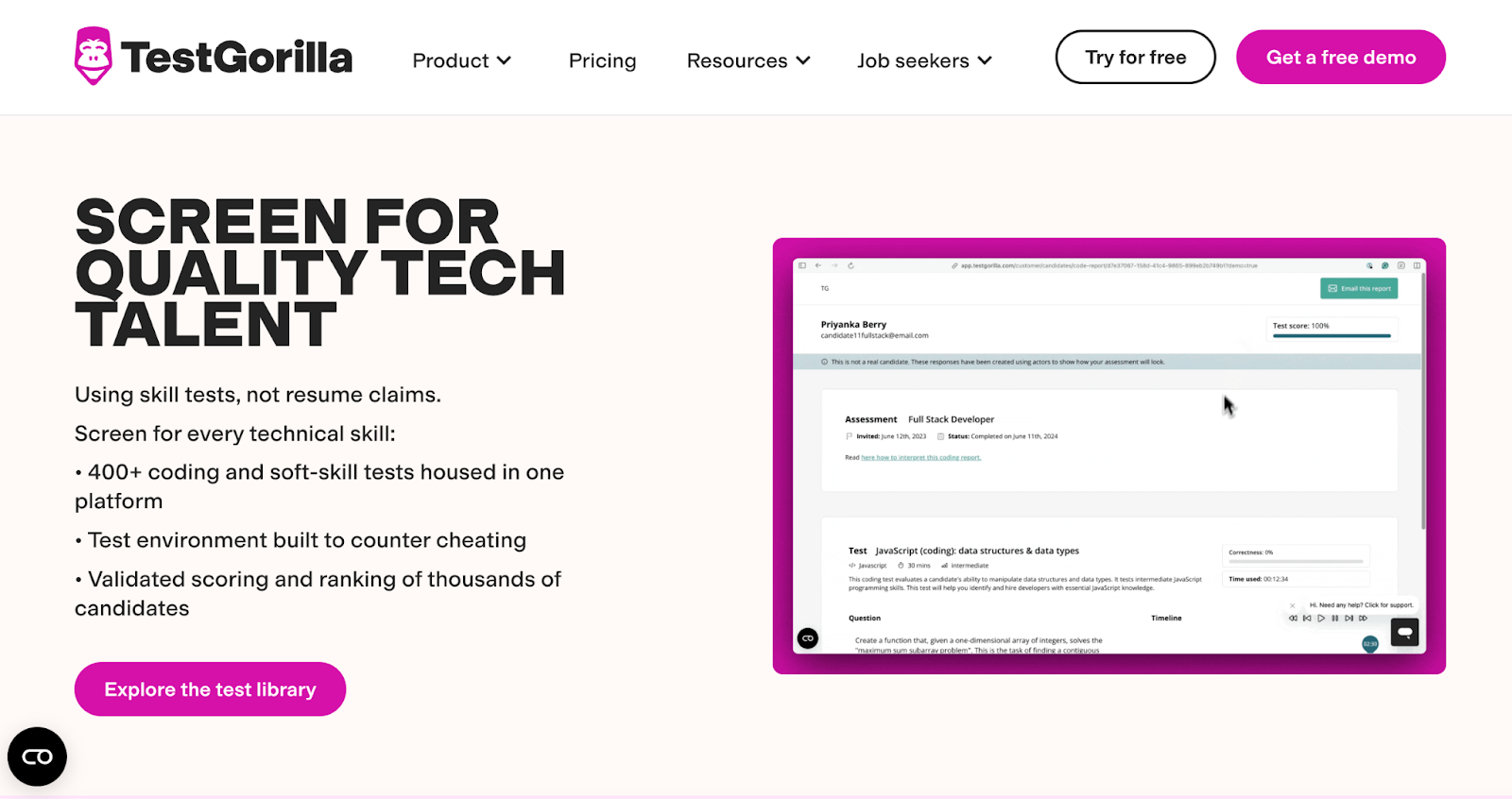This screenshot has width=1512, height=799.
Task: Select the fast-forward icon in the playback controls
Action: tap(1364, 618)
